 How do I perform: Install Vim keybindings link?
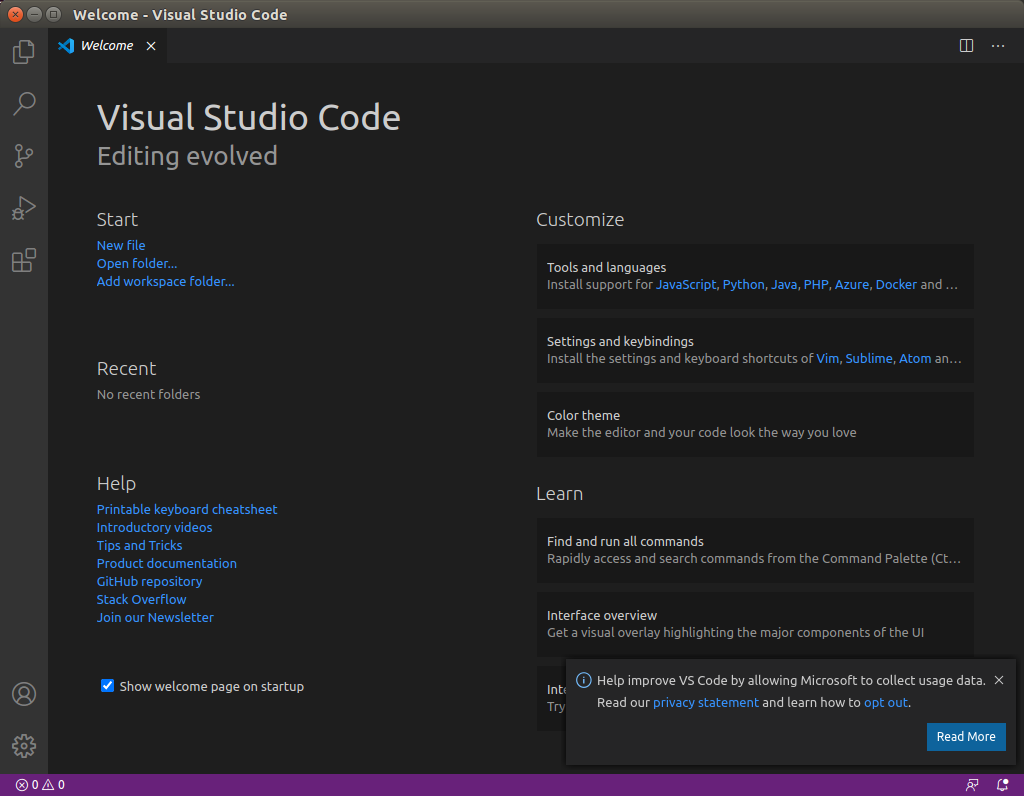tap(827, 358)
